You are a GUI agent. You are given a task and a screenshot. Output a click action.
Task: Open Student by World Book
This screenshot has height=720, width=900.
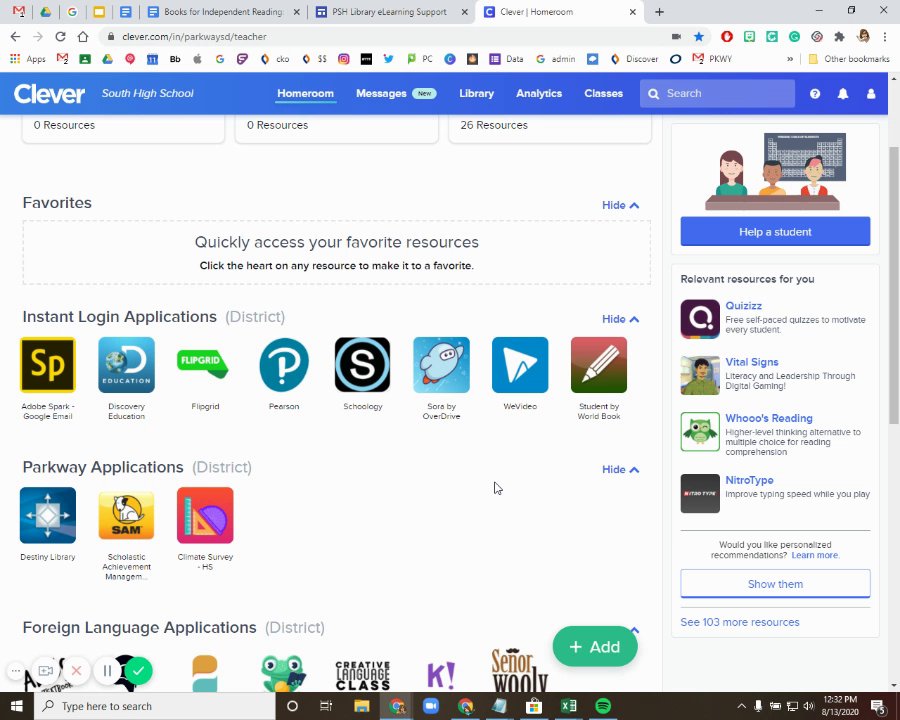(x=599, y=365)
